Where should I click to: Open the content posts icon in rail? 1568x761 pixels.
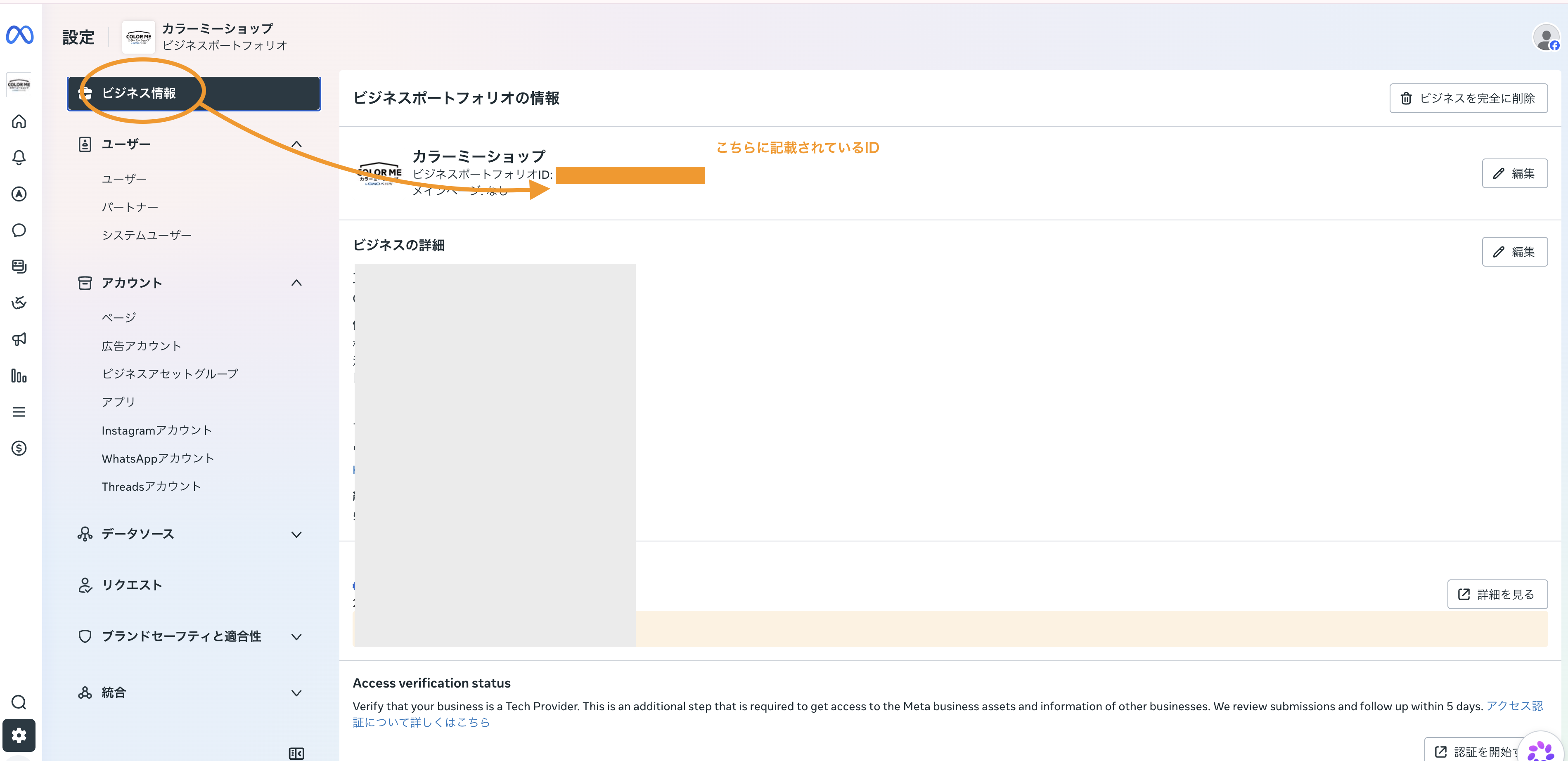click(x=19, y=267)
